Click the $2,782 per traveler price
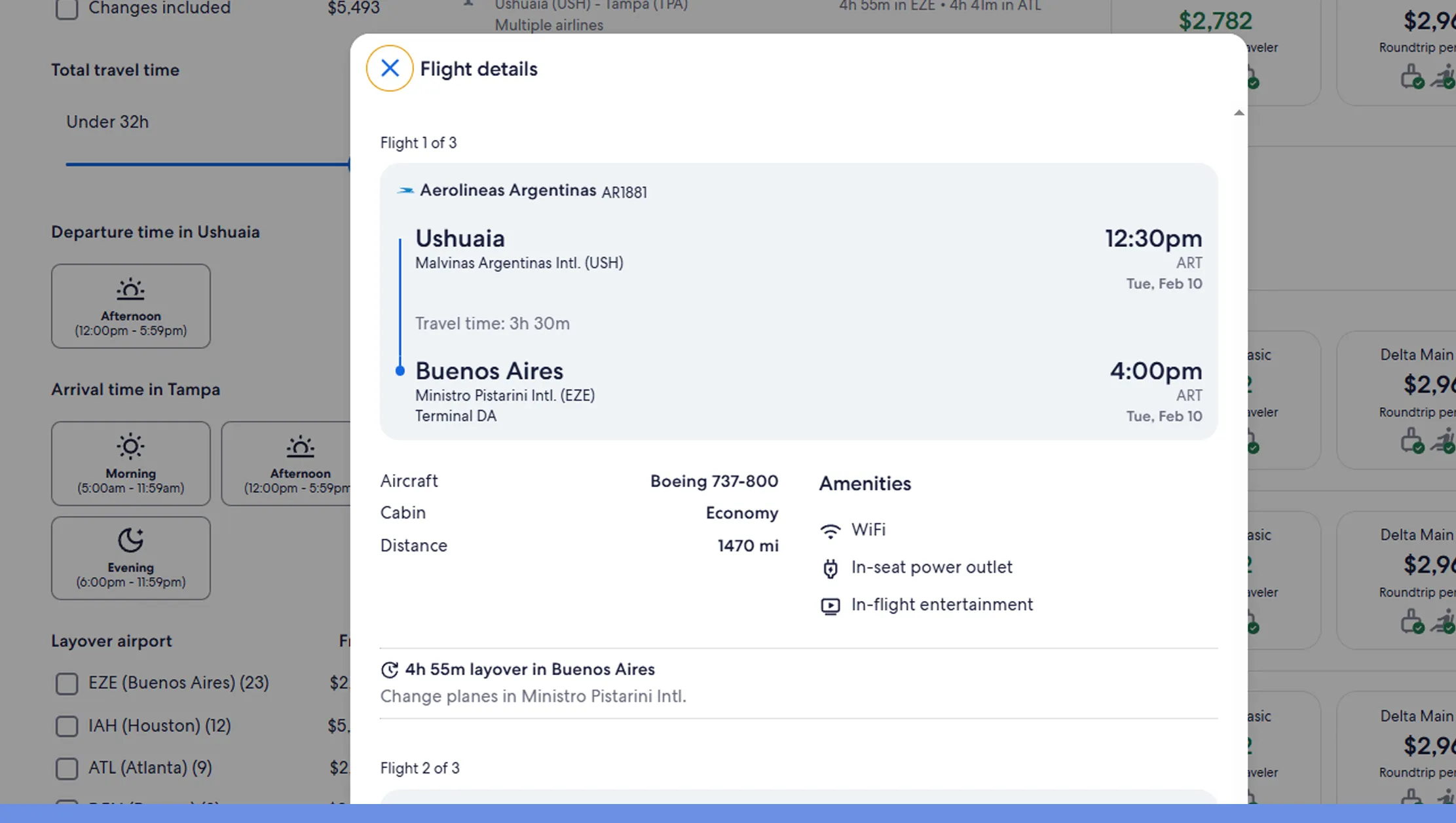The width and height of the screenshot is (1456, 823). pos(1215,20)
